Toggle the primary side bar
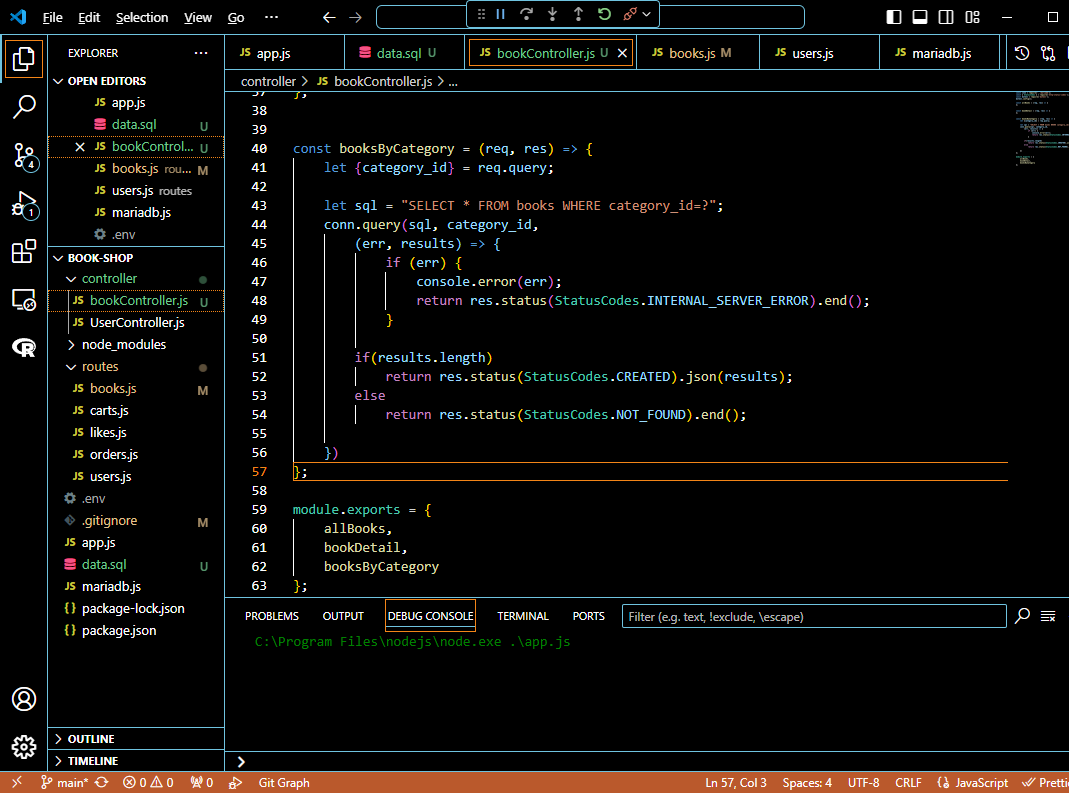 tap(894, 17)
